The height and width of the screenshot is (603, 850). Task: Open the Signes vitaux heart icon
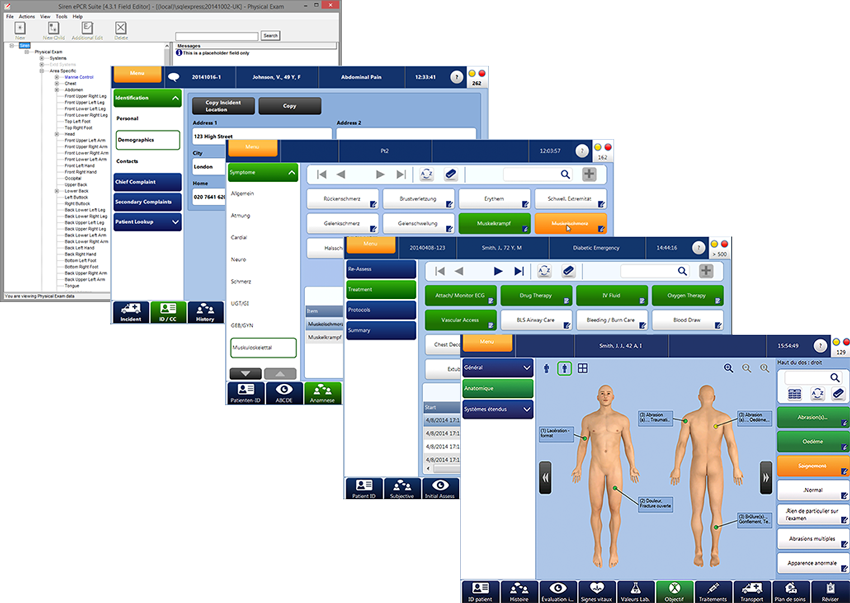(x=598, y=590)
